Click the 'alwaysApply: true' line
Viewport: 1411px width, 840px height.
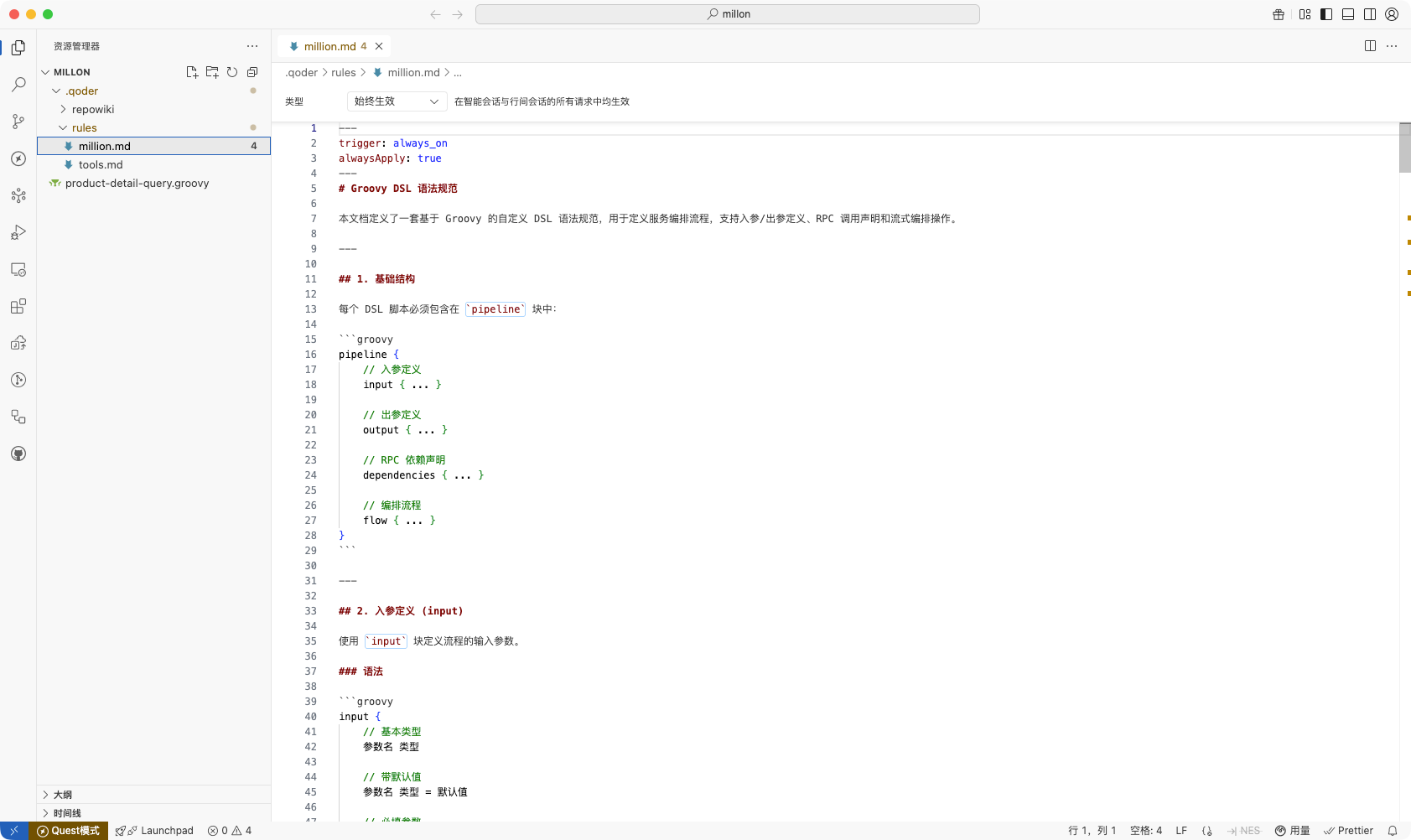[390, 158]
